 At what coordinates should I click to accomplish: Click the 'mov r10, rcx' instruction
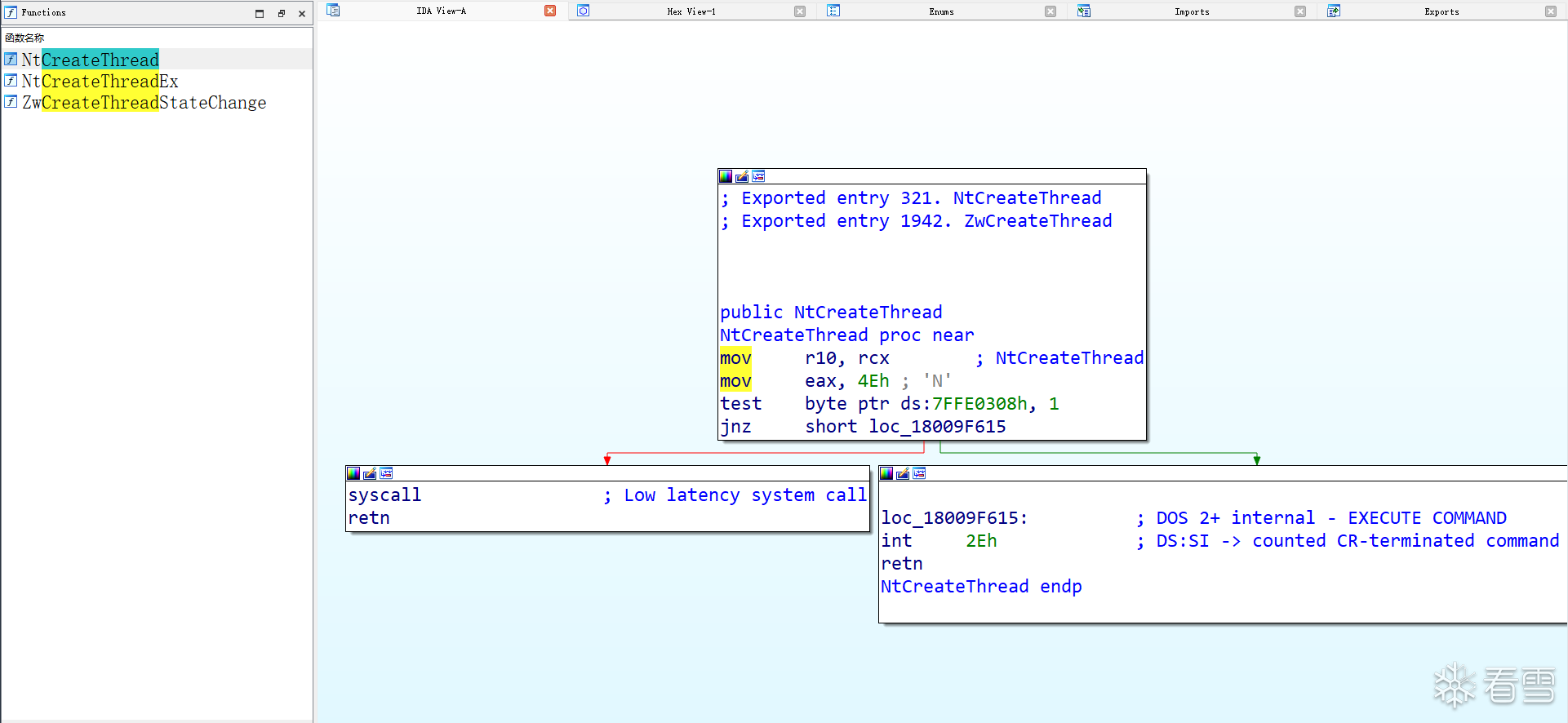click(x=805, y=358)
